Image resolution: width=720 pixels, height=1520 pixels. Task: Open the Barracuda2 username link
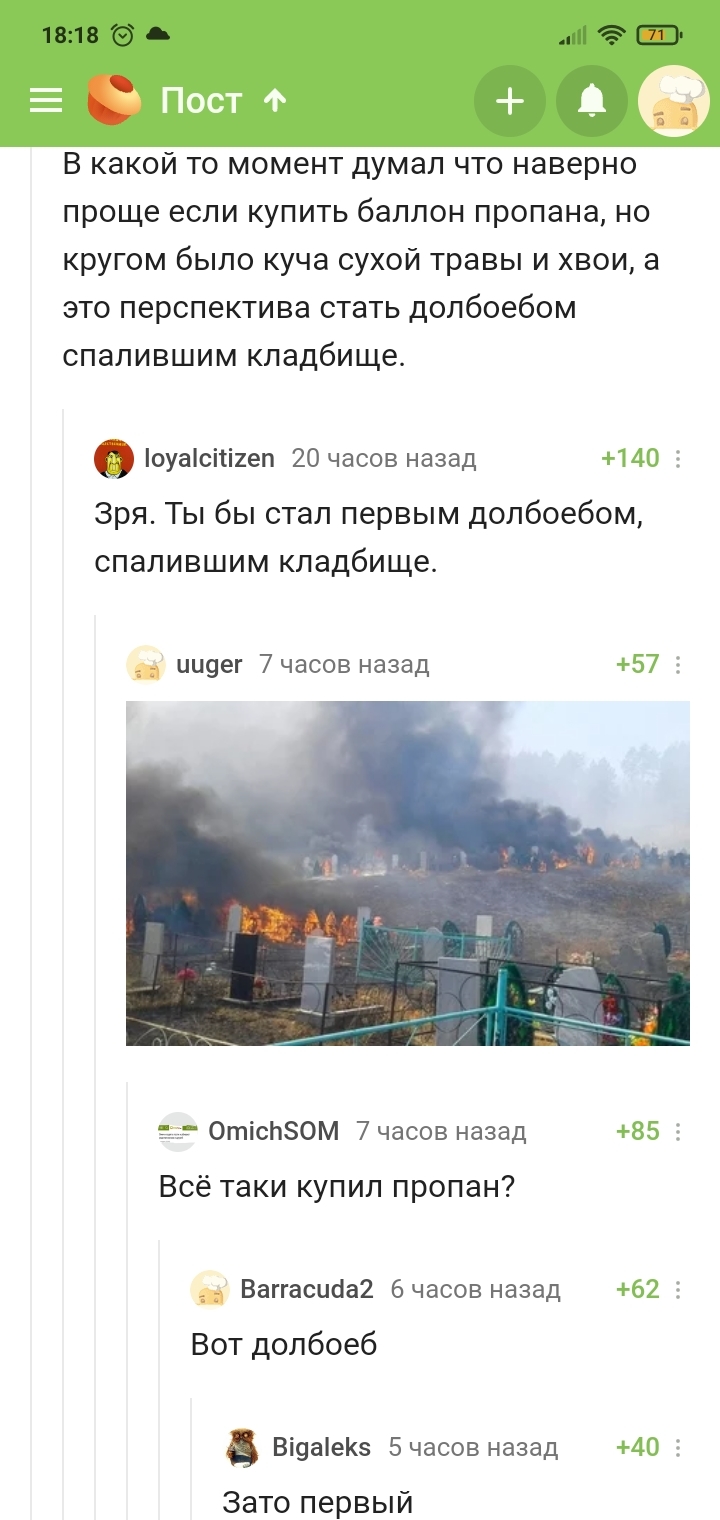[307, 1290]
